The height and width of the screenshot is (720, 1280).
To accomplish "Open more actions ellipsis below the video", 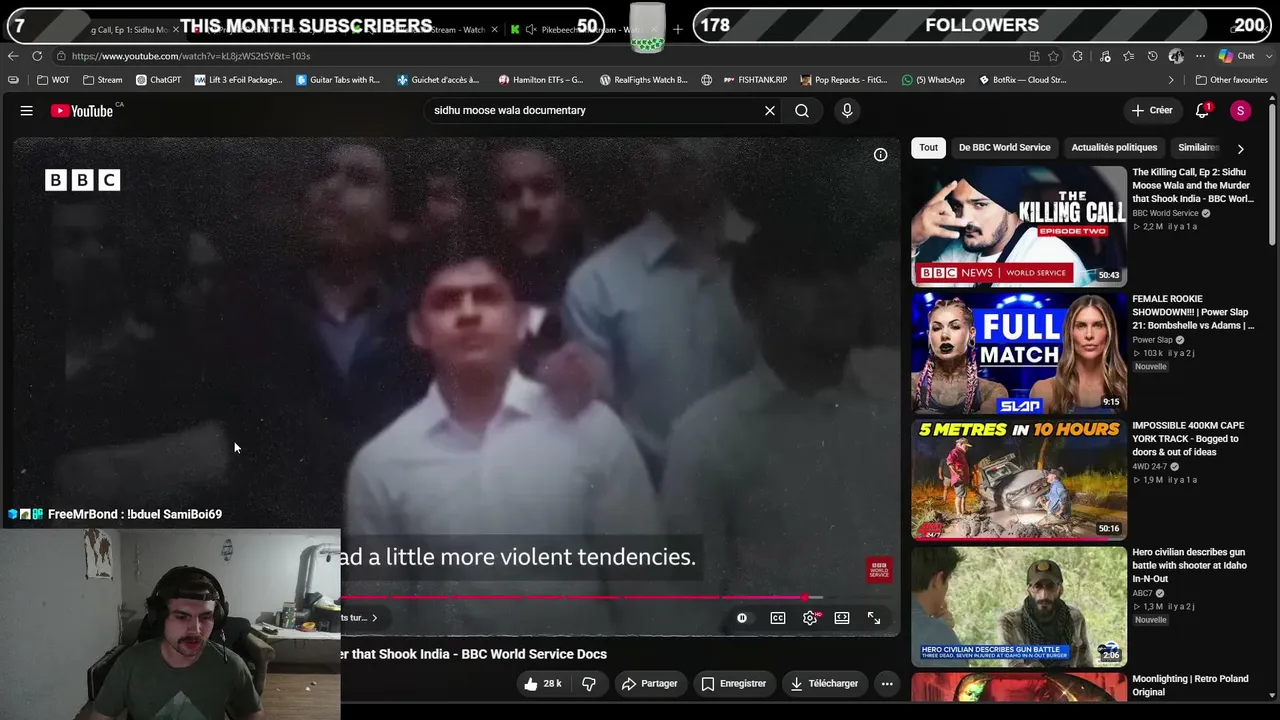I will click(887, 684).
